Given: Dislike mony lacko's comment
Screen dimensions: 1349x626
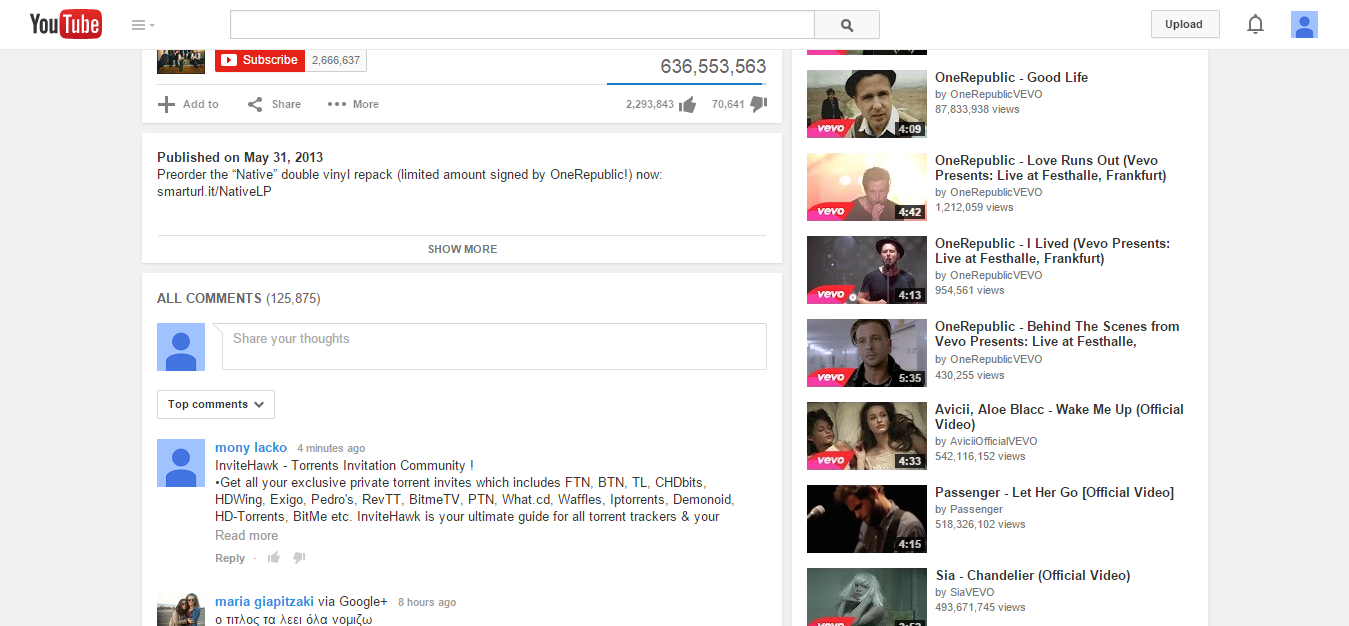Looking at the screenshot, I should tap(298, 558).
